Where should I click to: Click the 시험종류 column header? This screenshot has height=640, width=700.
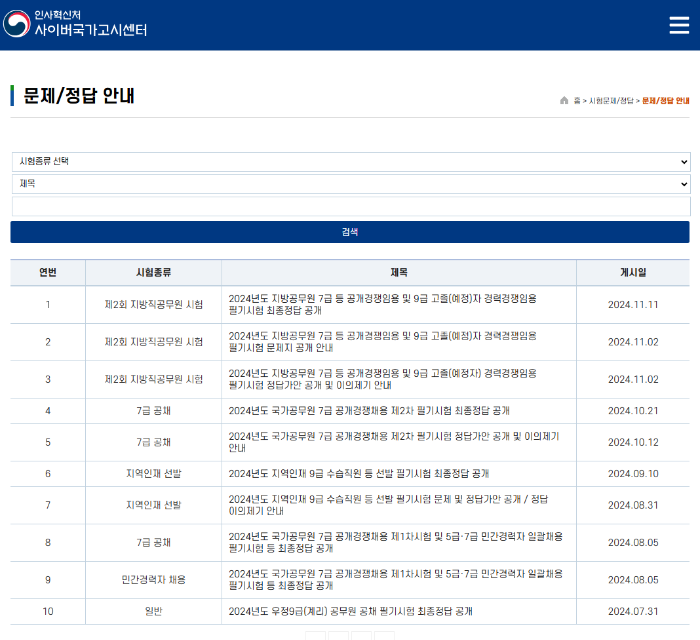pyautogui.click(x=153, y=272)
